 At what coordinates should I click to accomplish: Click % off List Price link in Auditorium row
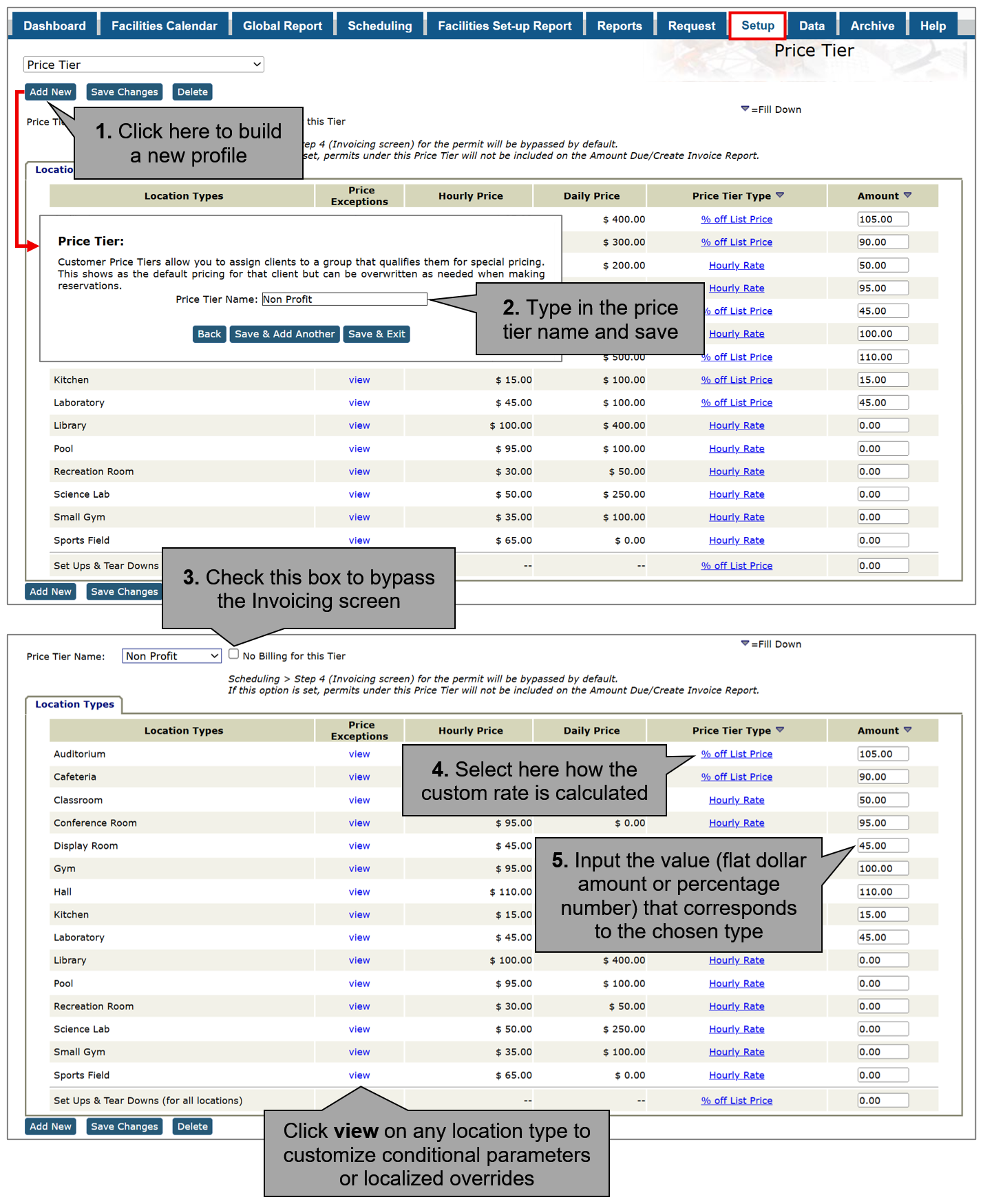[x=737, y=754]
